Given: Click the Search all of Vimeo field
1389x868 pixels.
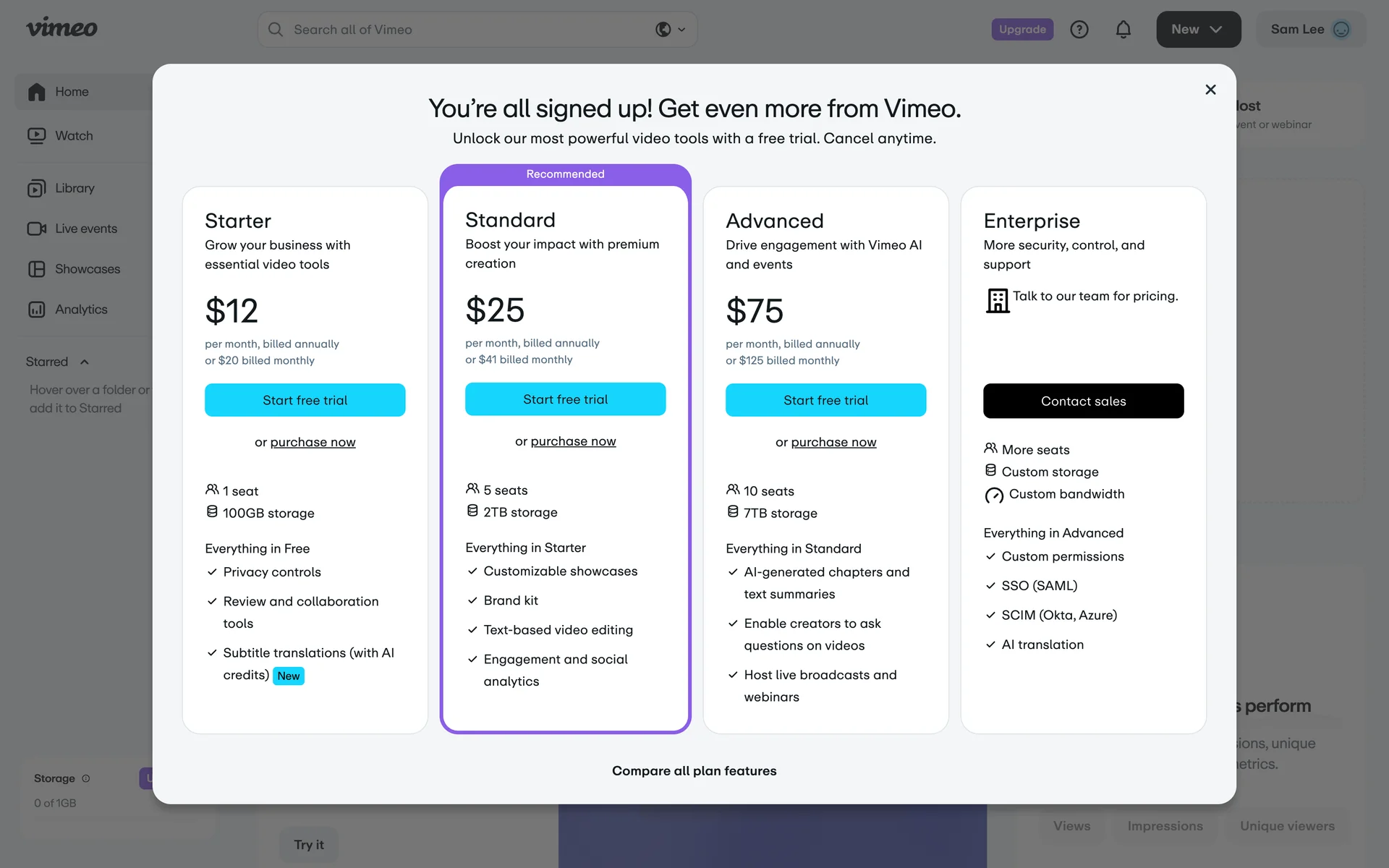Looking at the screenshot, I should [x=463, y=30].
